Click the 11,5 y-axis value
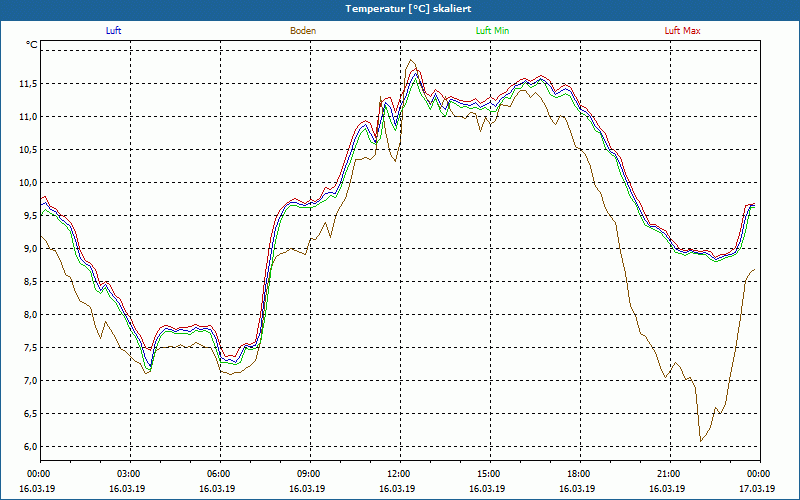 coord(28,84)
